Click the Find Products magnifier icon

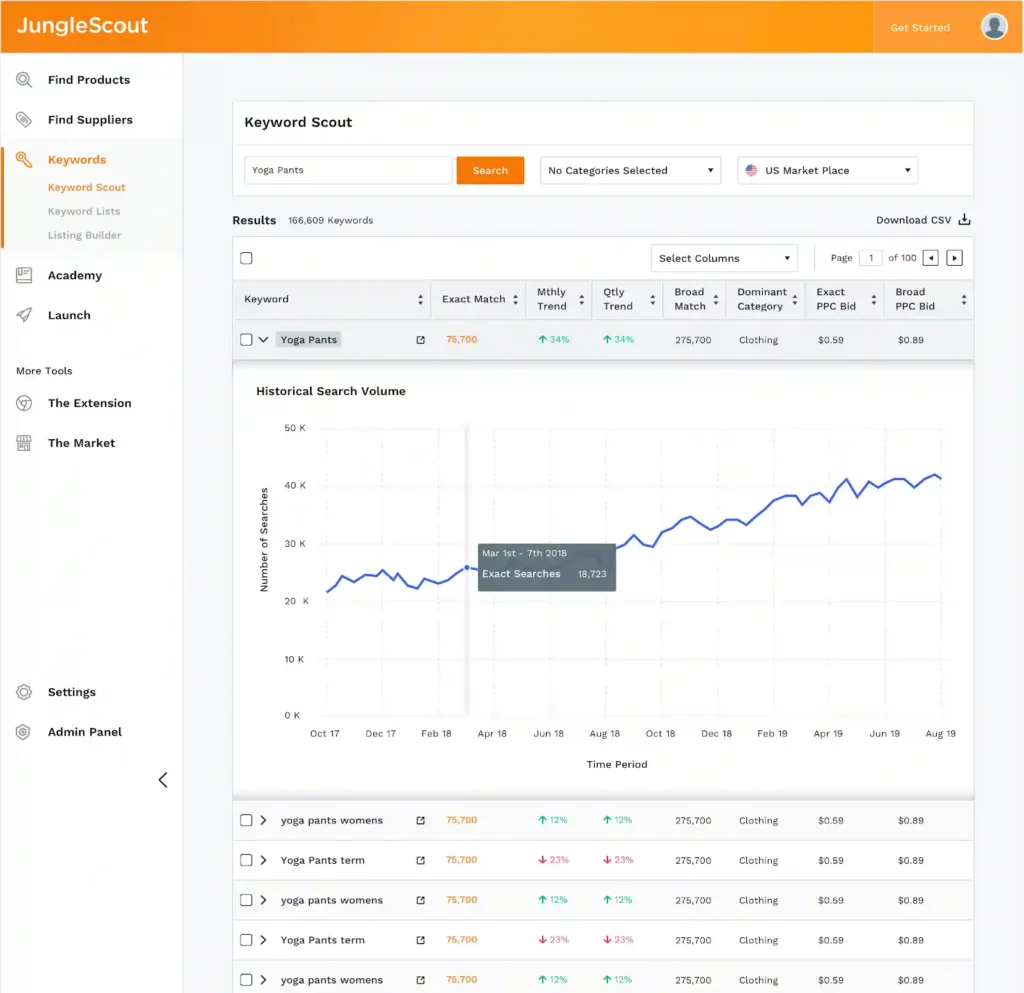point(24,80)
